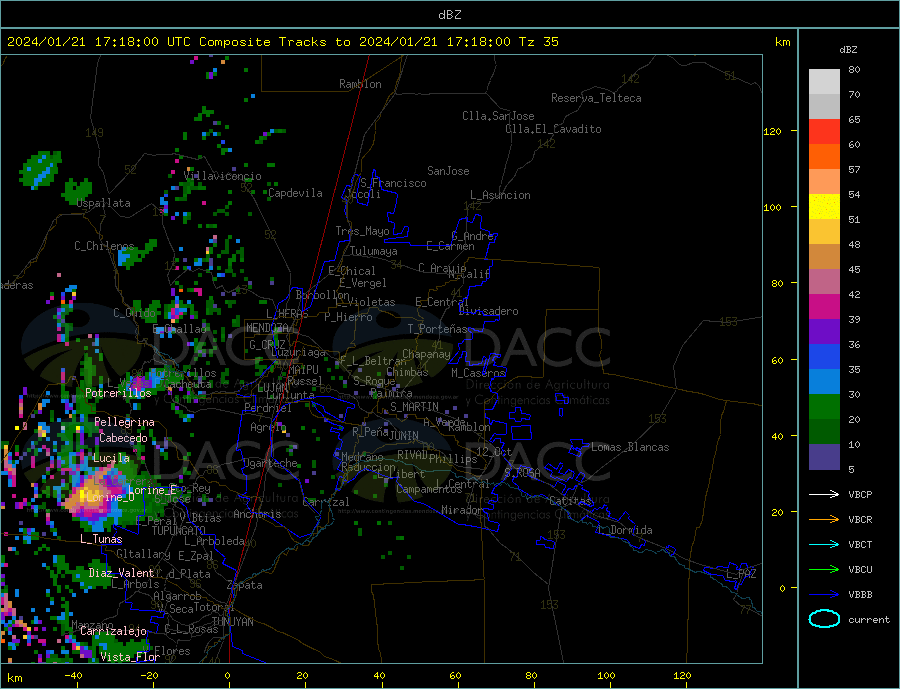Screen dimensions: 900x689
Task: Click the Lomas_Blancas label
Action: click(x=630, y=447)
